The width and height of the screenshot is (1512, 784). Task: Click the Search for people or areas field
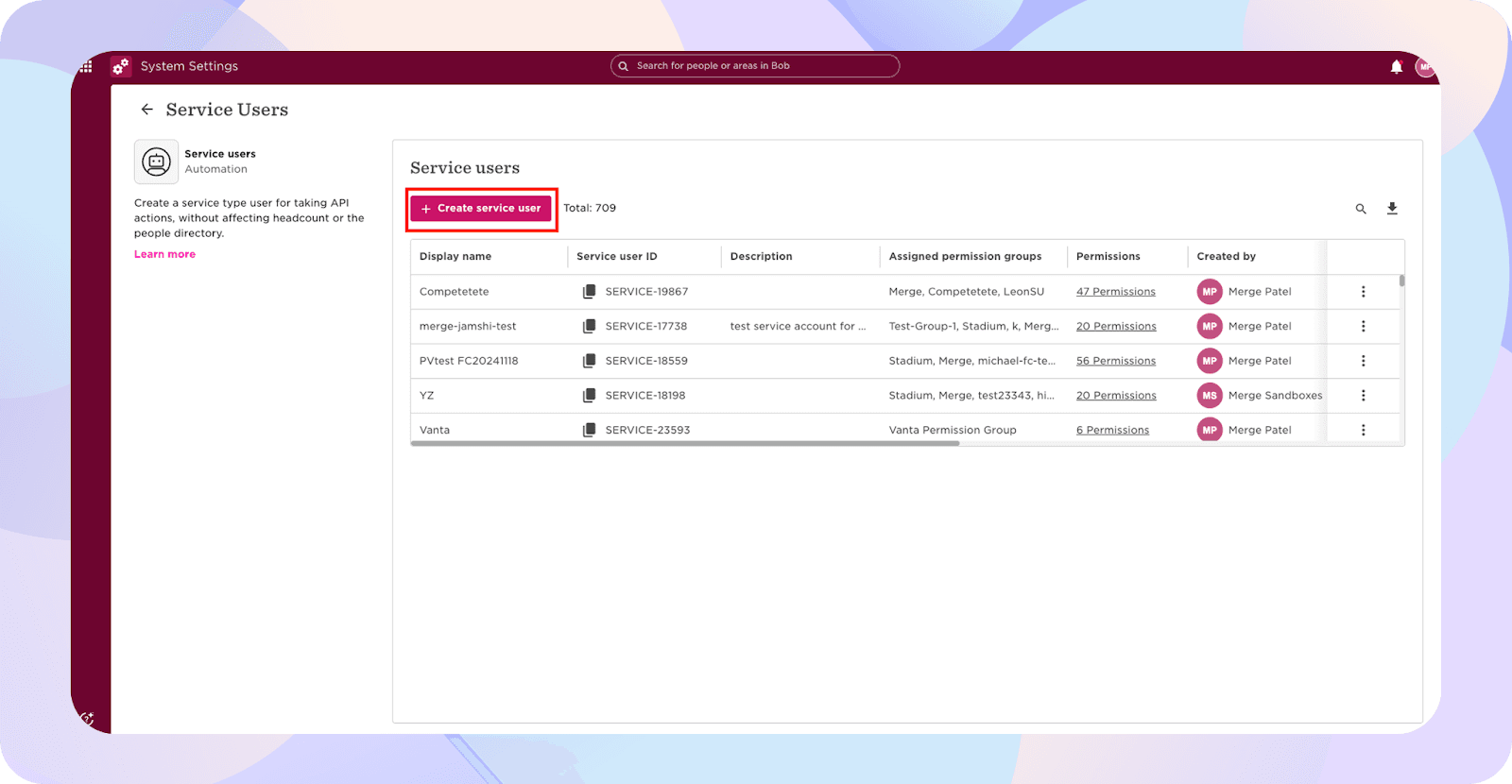[755, 66]
